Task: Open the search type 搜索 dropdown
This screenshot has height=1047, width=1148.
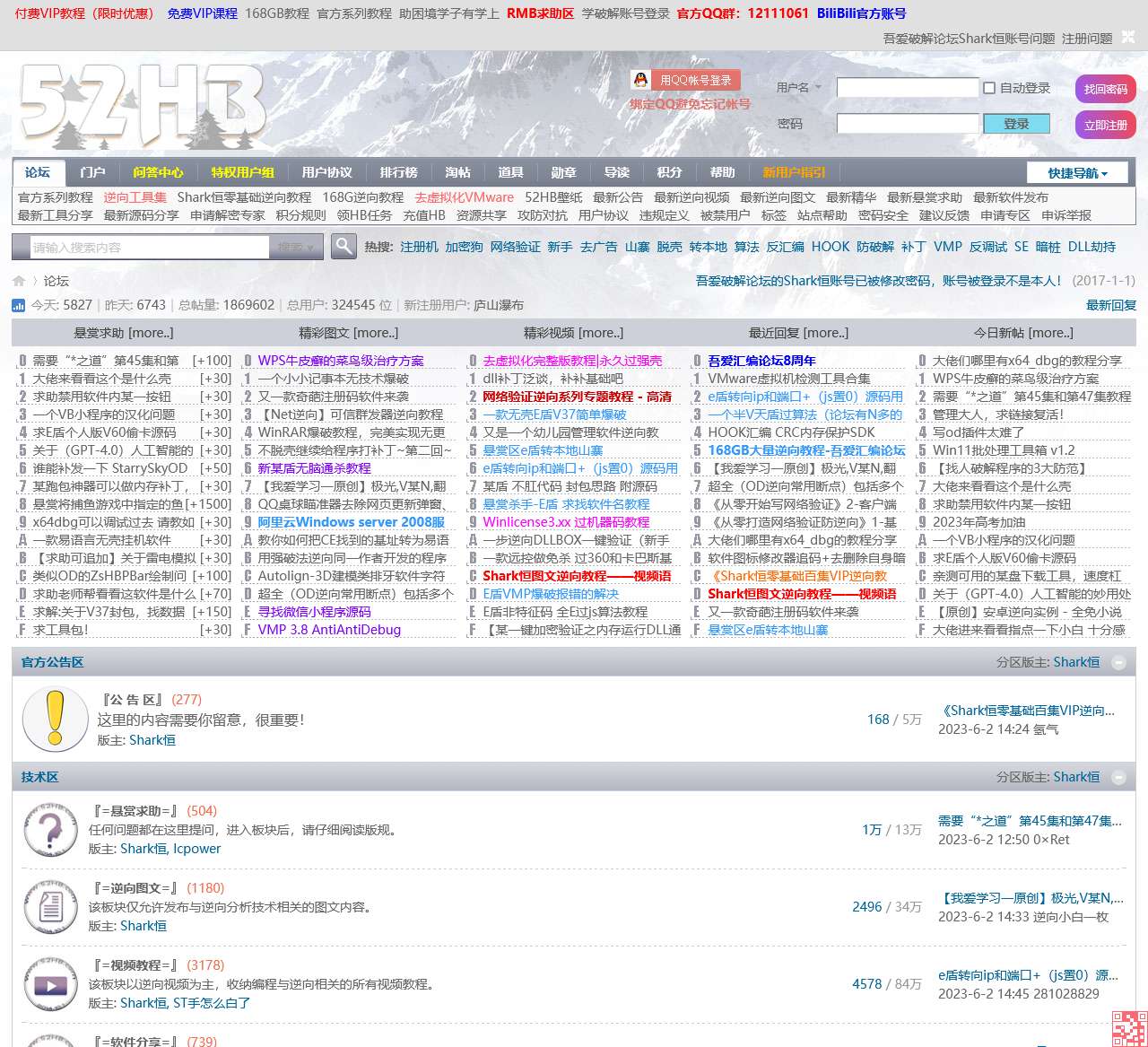Action: 295,247
